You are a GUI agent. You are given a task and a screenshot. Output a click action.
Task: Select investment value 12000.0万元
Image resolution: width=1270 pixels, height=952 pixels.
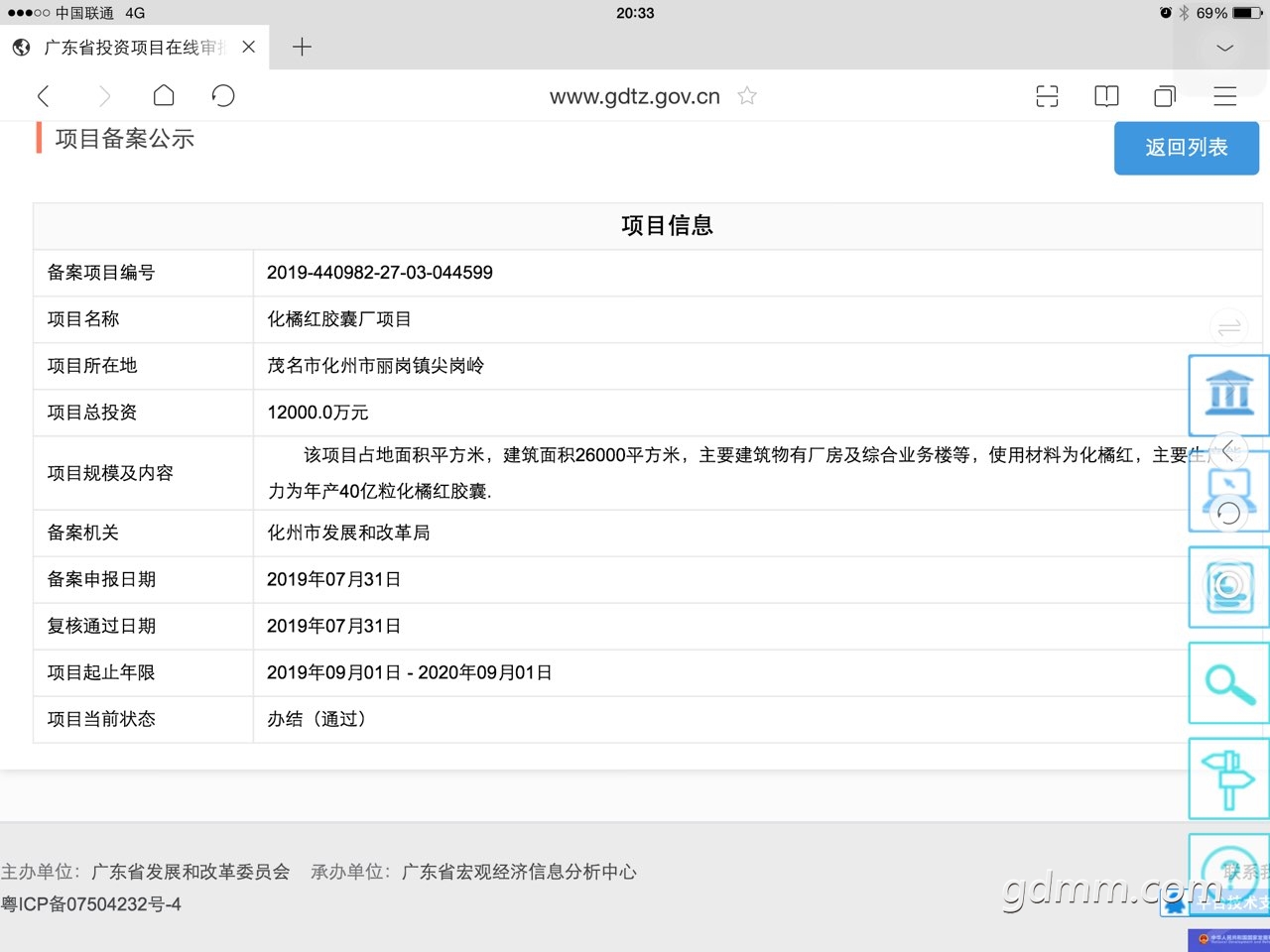(x=317, y=413)
